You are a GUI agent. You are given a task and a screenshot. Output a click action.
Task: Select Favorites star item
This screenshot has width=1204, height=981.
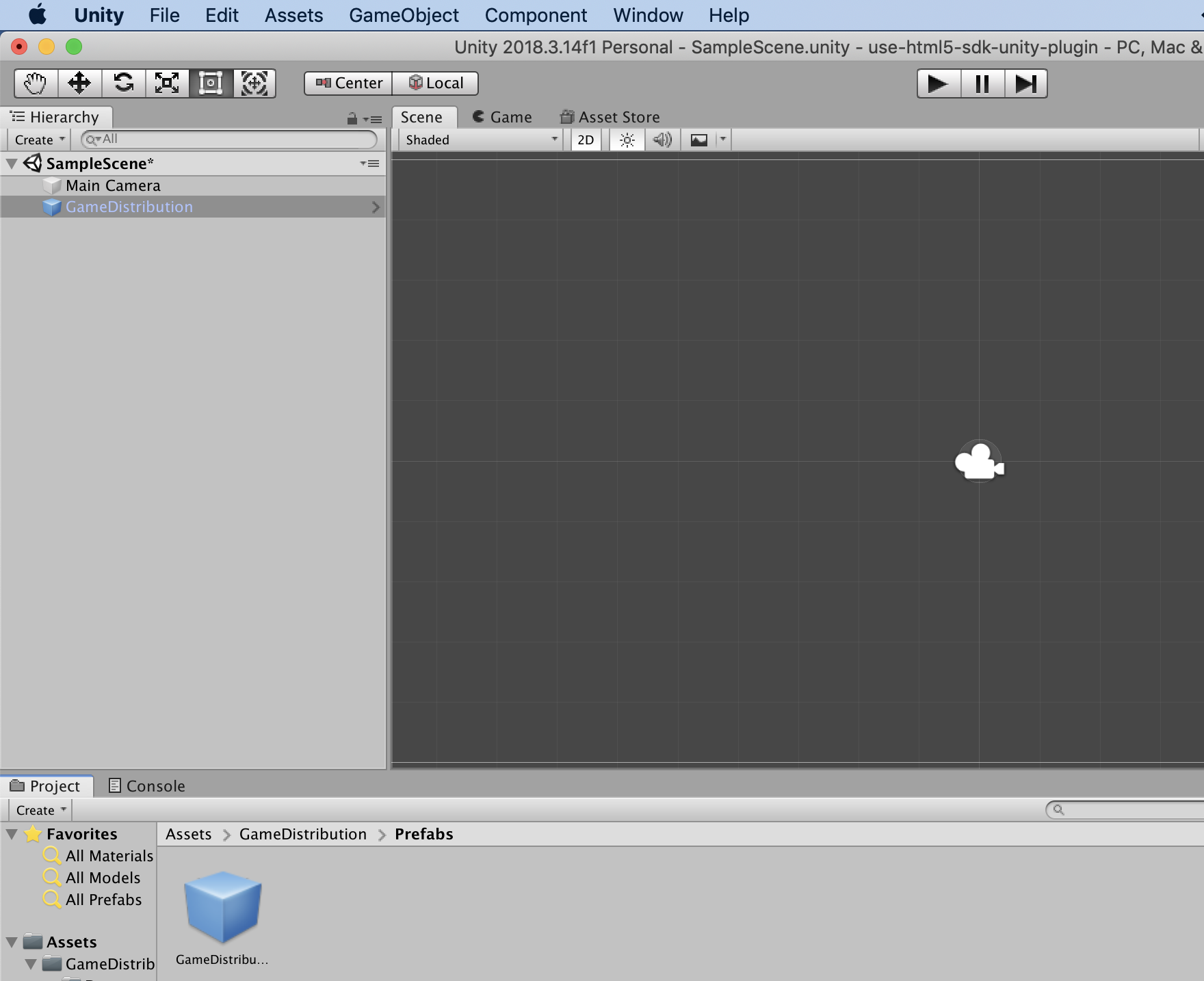[x=70, y=834]
